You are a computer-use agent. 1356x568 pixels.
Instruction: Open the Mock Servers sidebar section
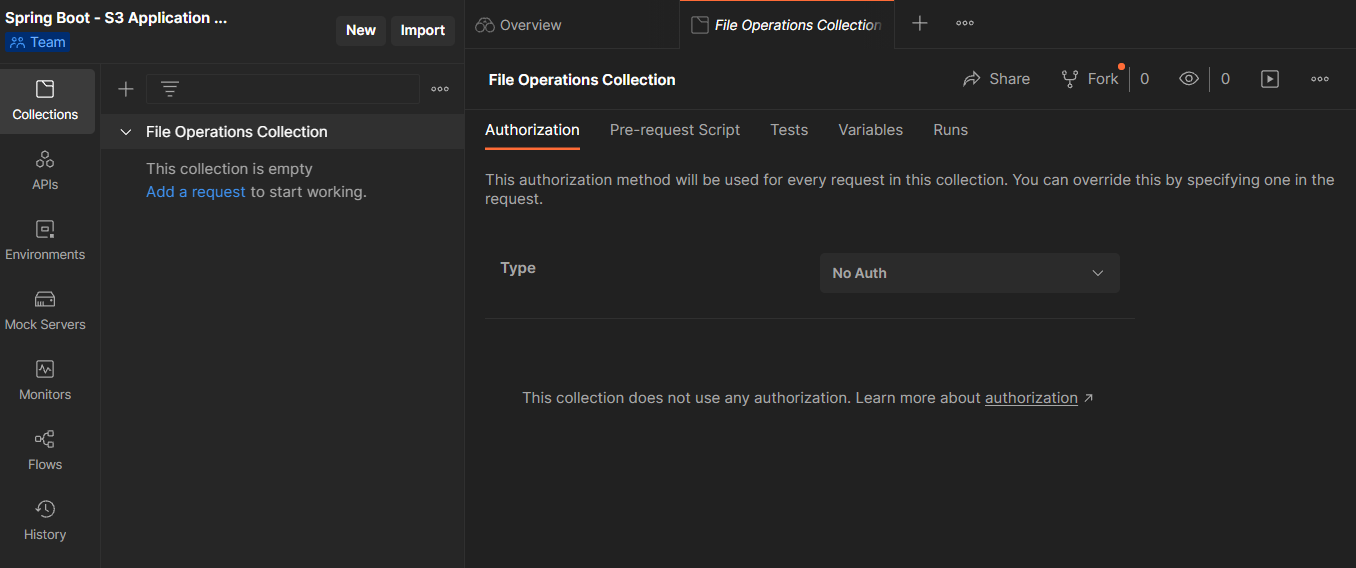click(45, 311)
